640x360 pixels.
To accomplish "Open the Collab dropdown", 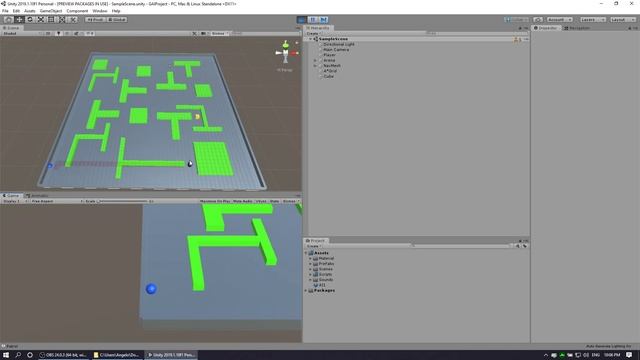I will (517, 20).
